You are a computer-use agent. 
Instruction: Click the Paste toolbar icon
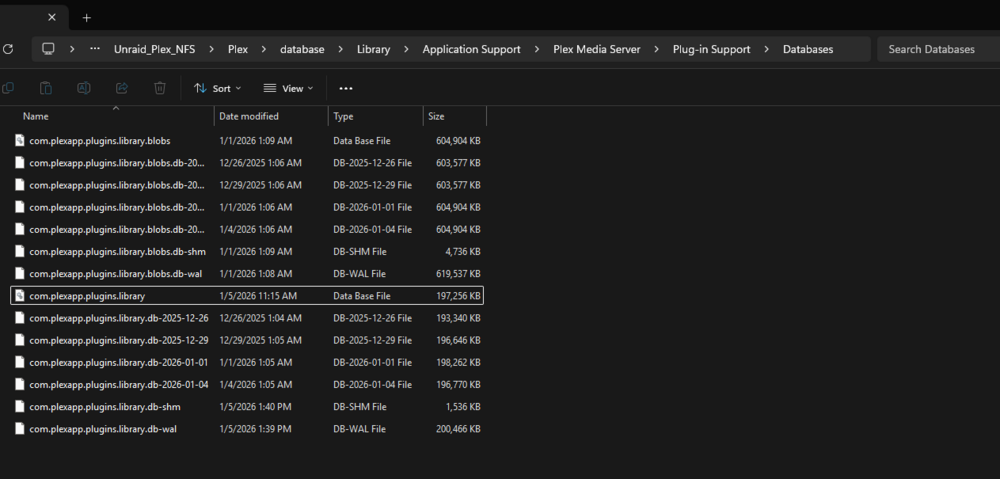pos(46,88)
